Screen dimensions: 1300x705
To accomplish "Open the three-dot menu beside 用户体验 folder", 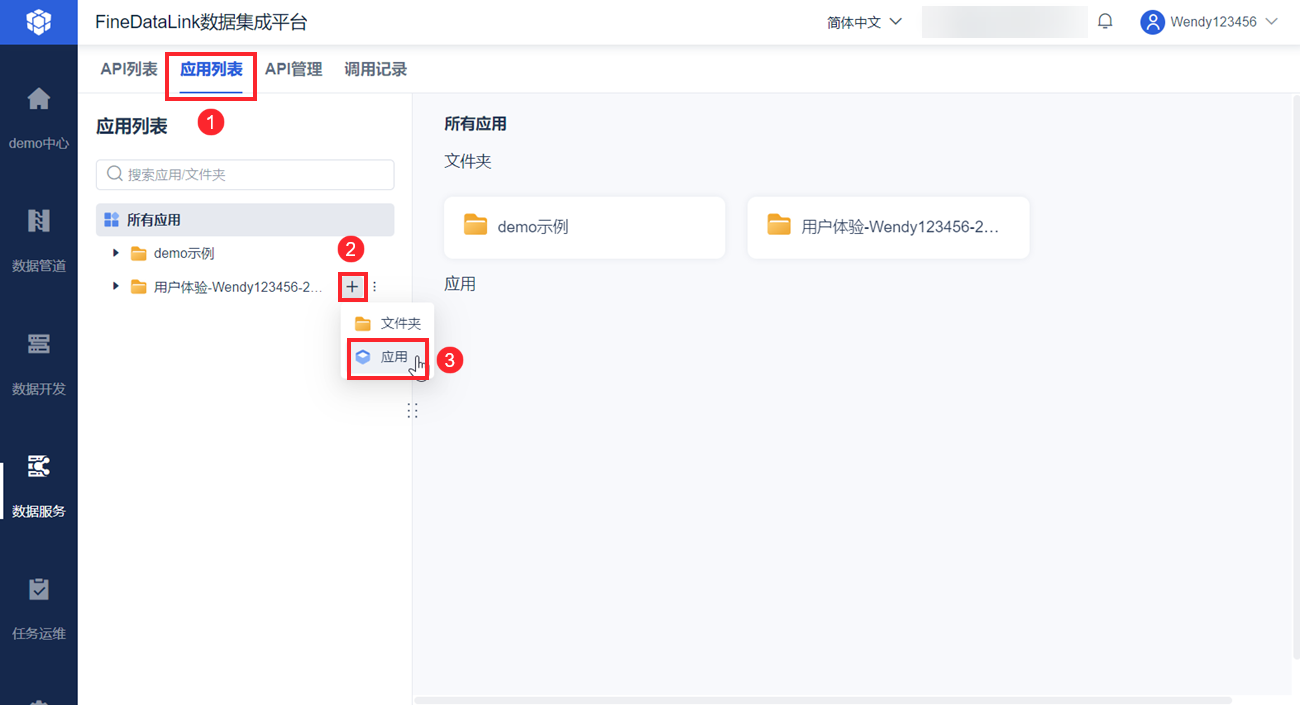I will click(x=375, y=287).
